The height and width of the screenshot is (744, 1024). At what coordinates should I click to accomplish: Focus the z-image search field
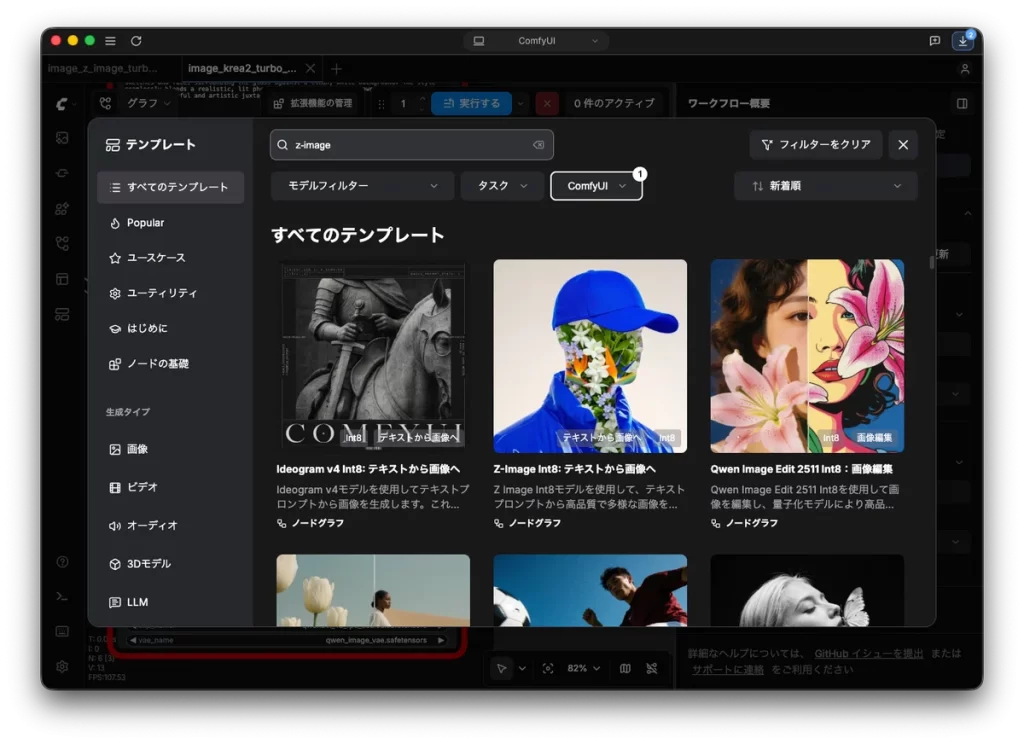point(411,145)
